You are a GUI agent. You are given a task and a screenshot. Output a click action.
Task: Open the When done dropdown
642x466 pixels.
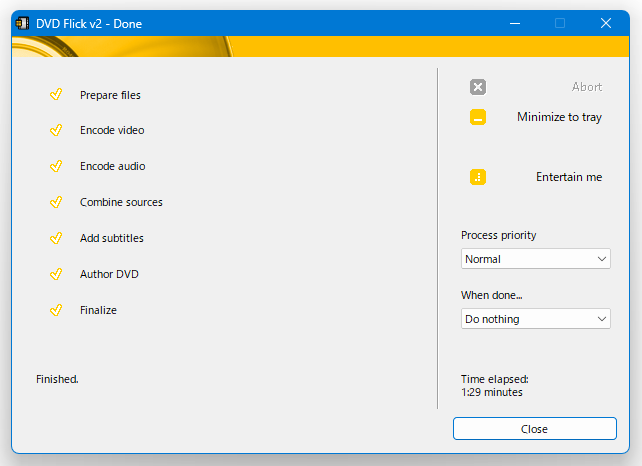[x=536, y=319]
